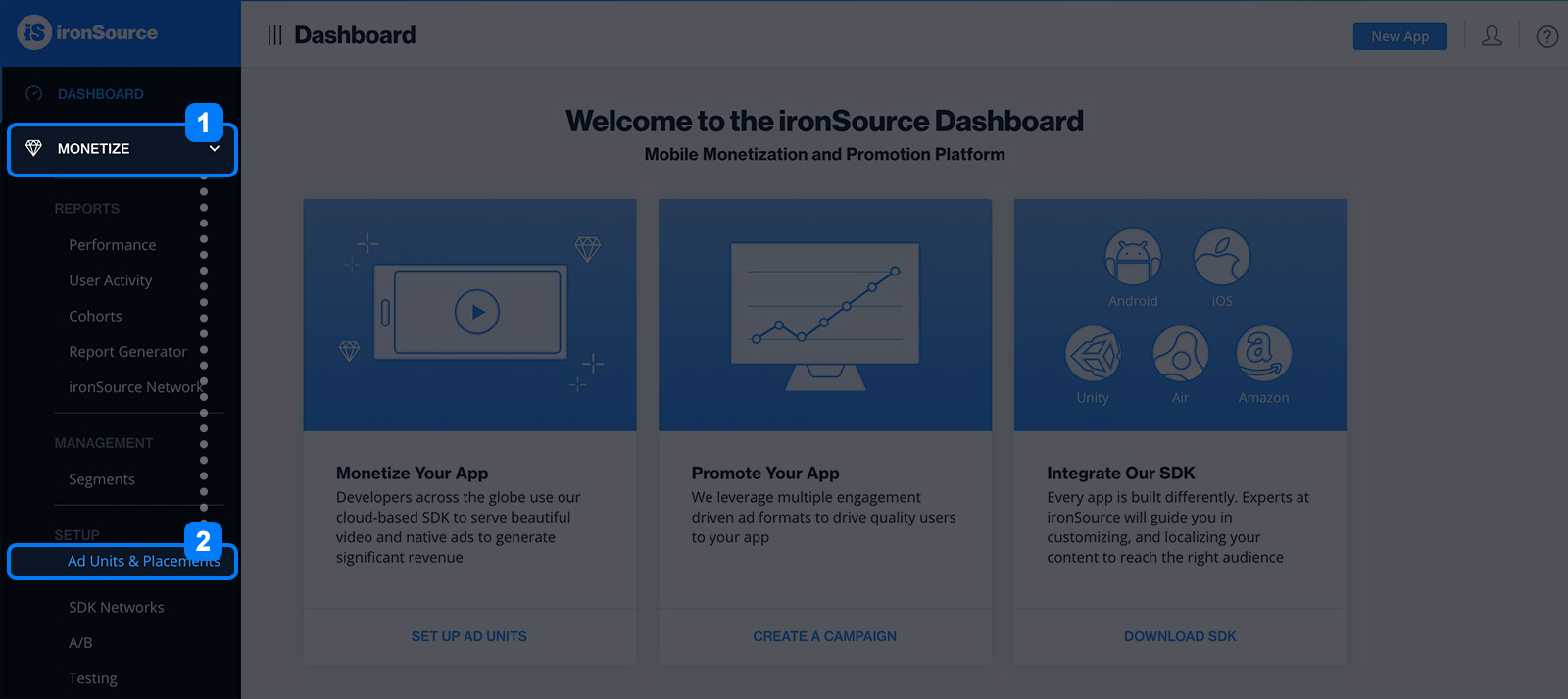Image resolution: width=1568 pixels, height=699 pixels.
Task: Click the DOWNLOAD SDK link
Action: click(x=1180, y=636)
